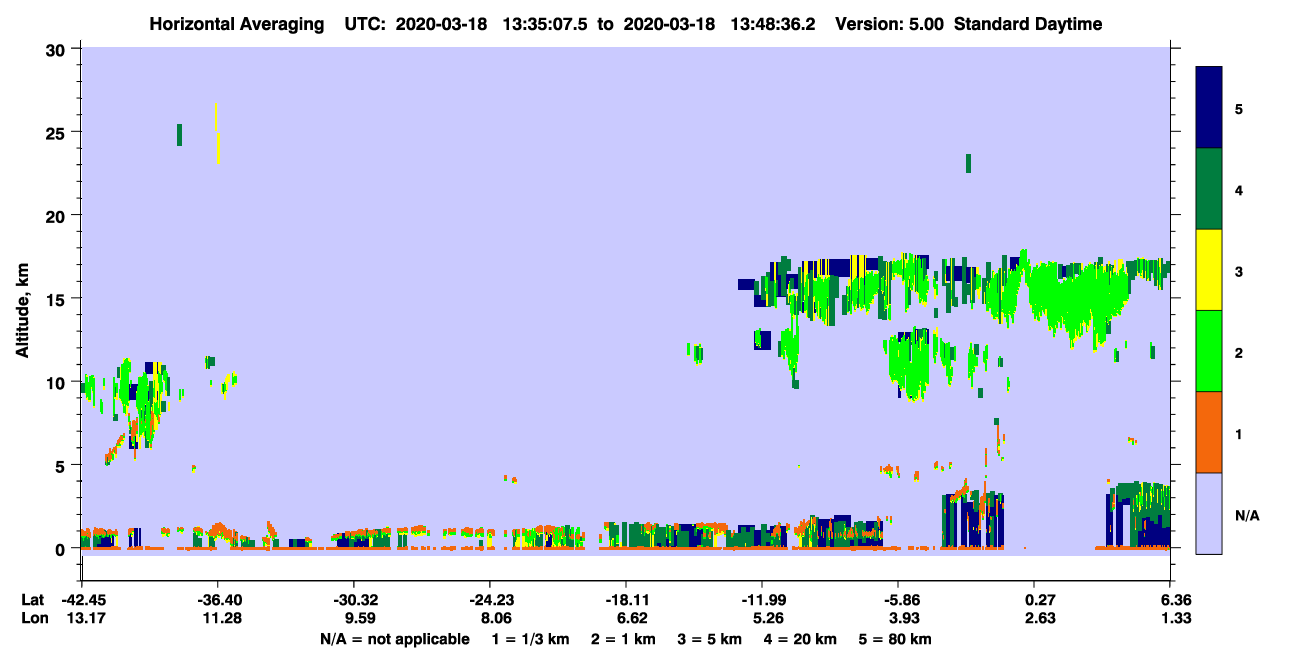
Task: Click the end time '13:48:36.2' in title
Action: pyautogui.click(x=771, y=24)
